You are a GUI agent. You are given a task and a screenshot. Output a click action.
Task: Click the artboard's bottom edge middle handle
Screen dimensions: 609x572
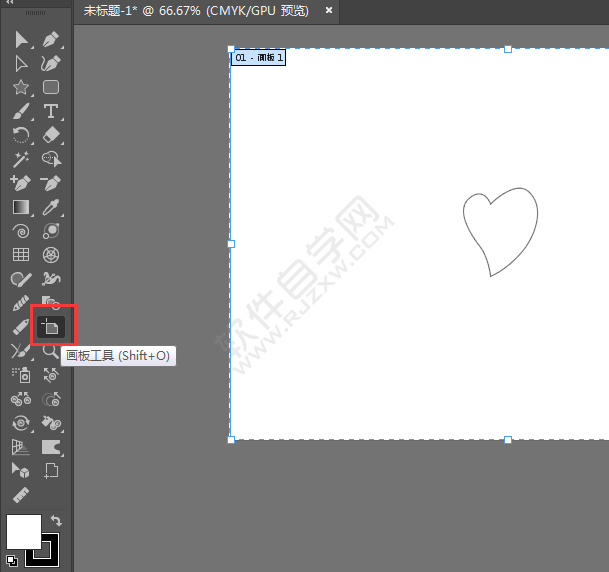tap(508, 440)
